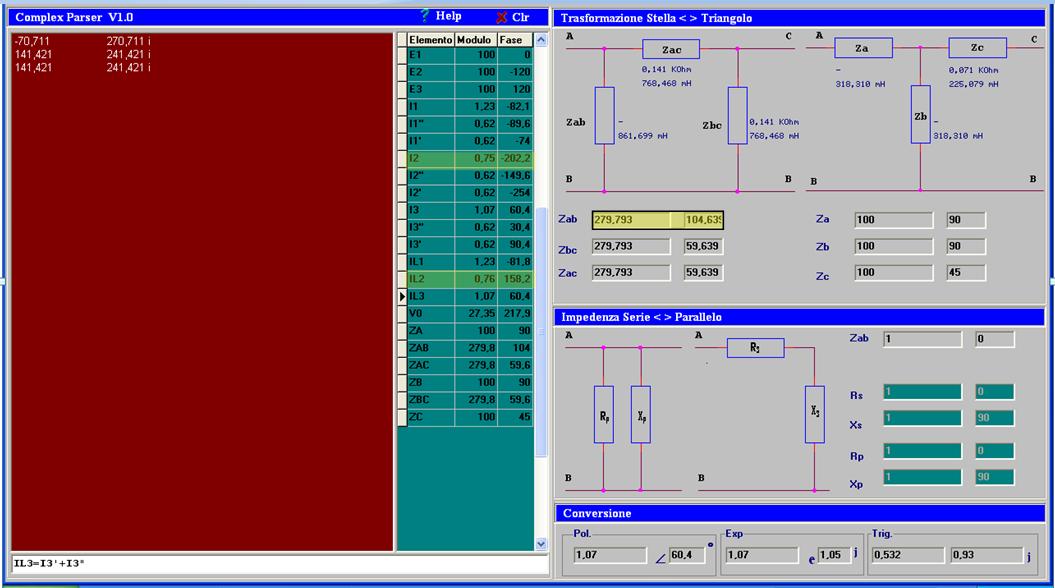
Task: Click the Zac impedance block in triangle circuit
Action: tap(671, 49)
